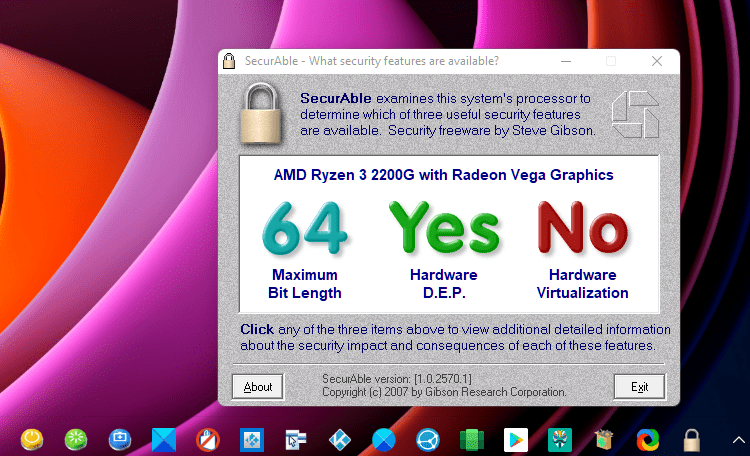Screen dimensions: 750x456
Task: Click the Copyright 2007 Gibson Research Corporation text
Action: pyautogui.click(x=444, y=392)
